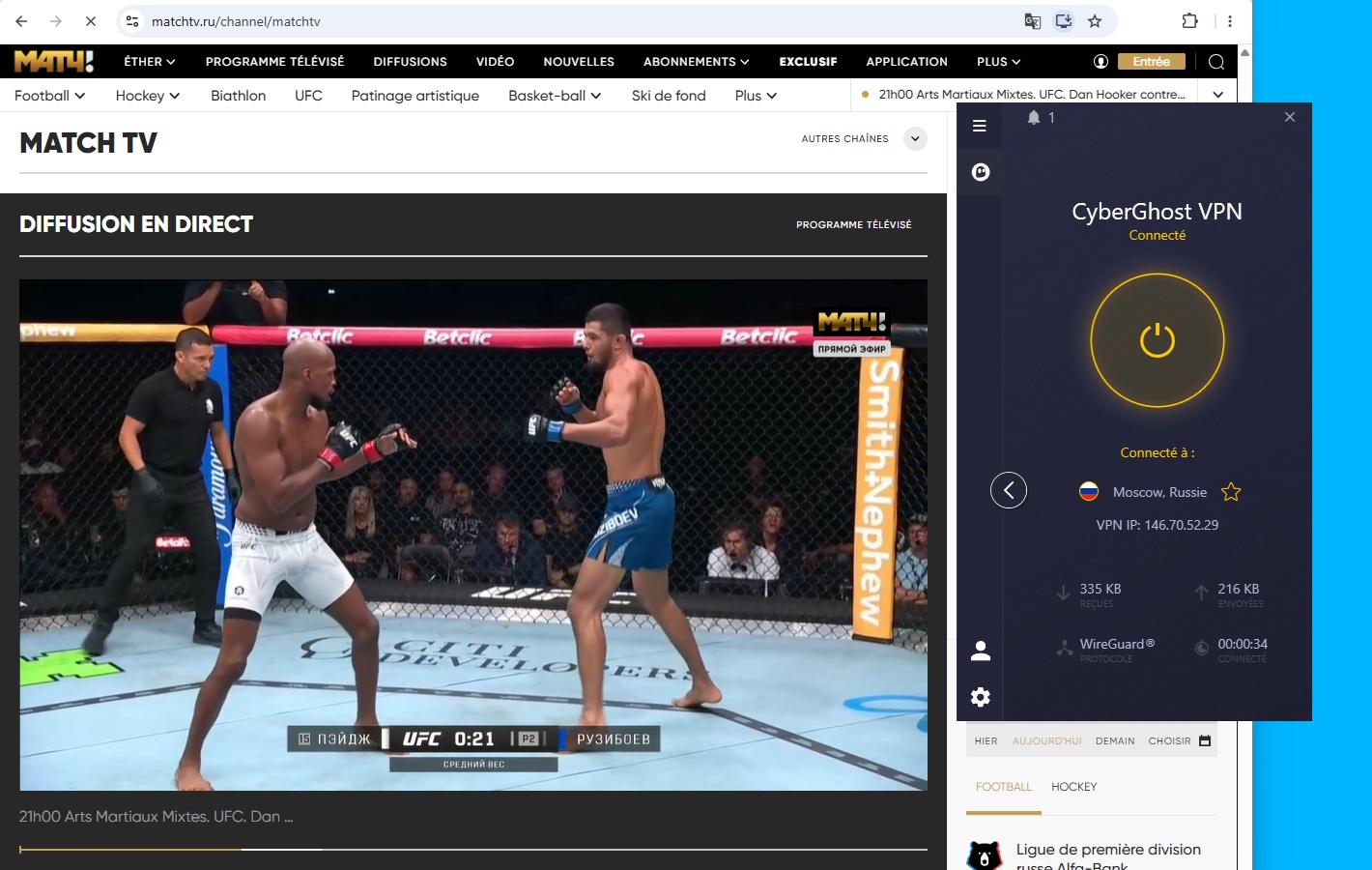The height and width of the screenshot is (870, 1372).
Task: Click CyberGhost notification bell icon
Action: point(1034,117)
